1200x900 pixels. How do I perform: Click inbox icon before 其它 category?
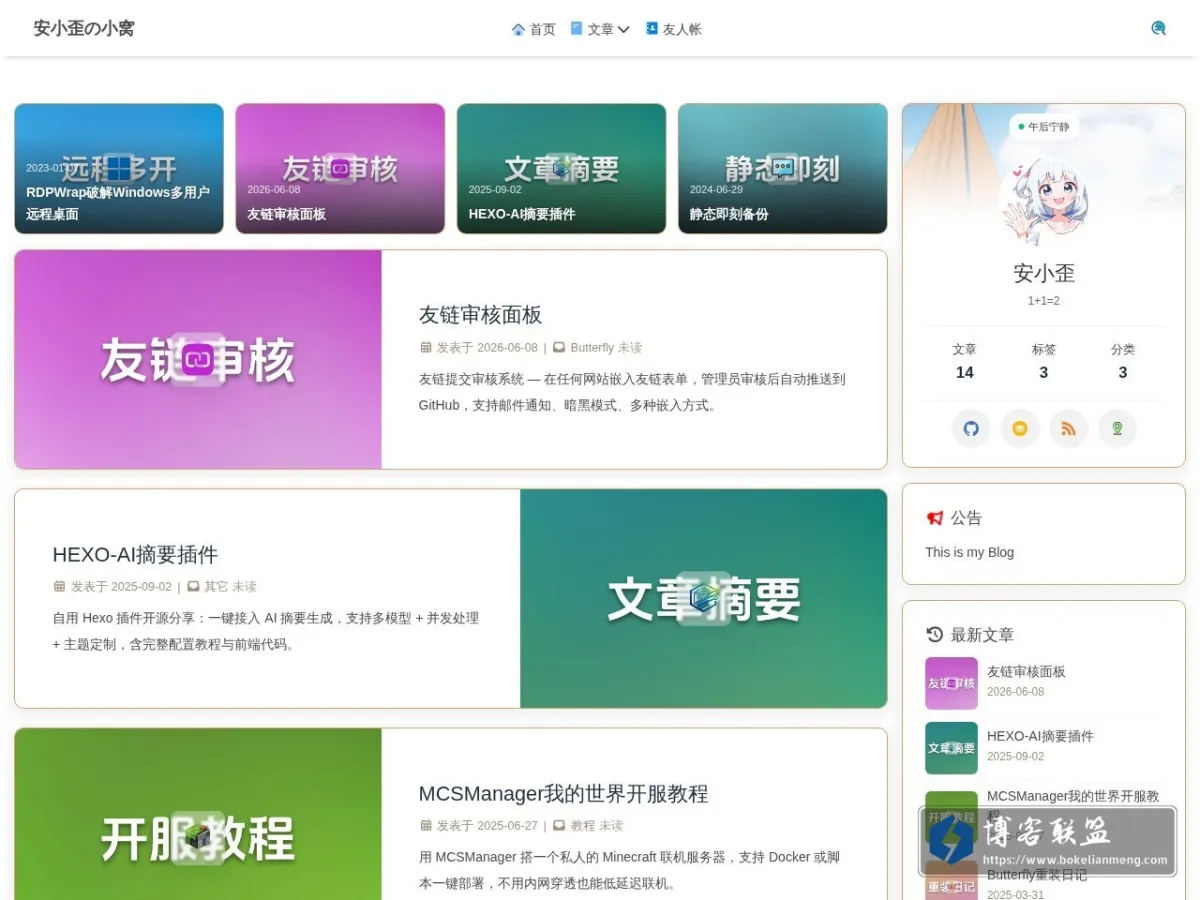click(193, 587)
